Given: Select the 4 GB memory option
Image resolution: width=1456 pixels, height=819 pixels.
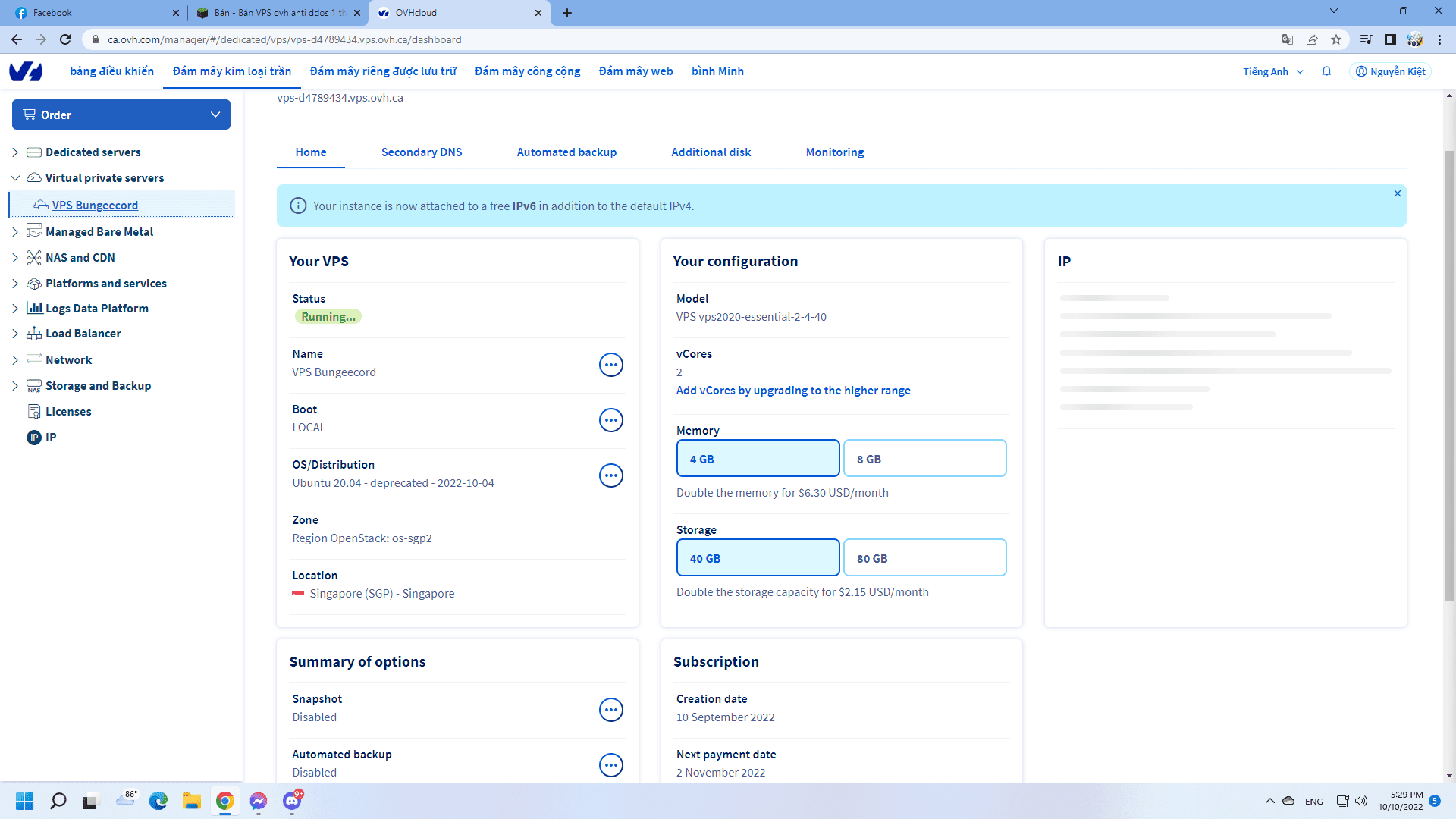Looking at the screenshot, I should (758, 459).
